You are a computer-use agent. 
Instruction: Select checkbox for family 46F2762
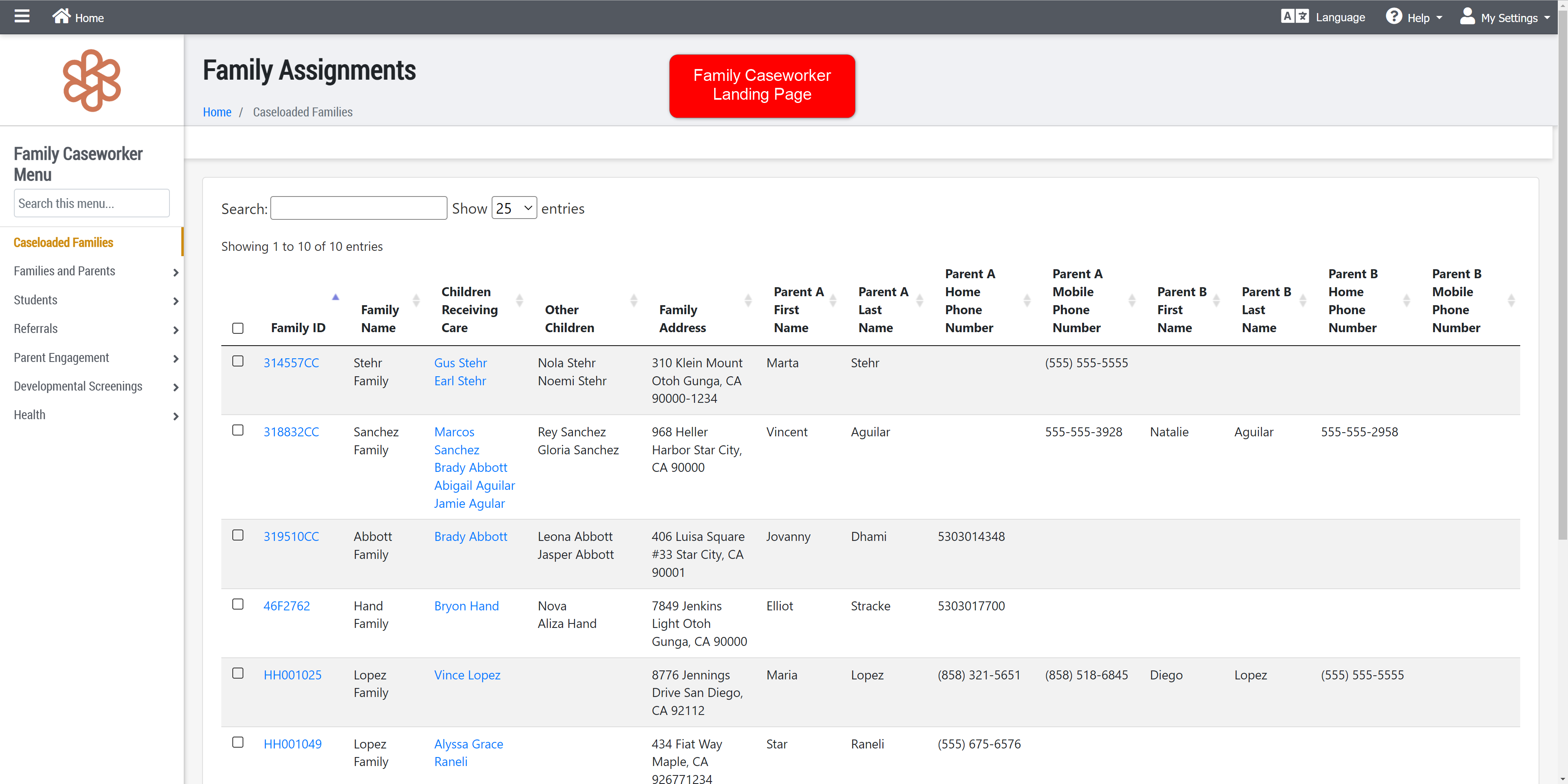click(238, 604)
